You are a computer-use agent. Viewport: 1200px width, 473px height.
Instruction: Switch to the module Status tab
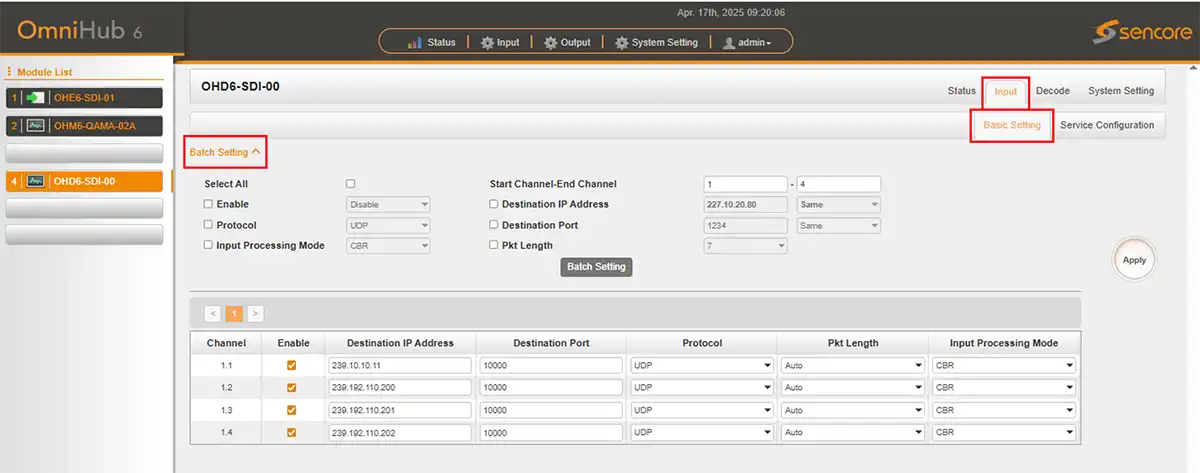coord(961,91)
